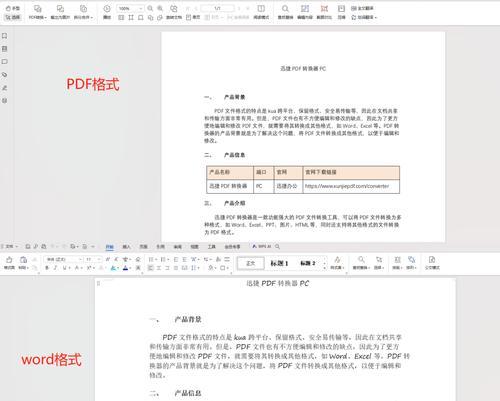Screen dimensions: 500x401
Task: Click the page number field showing 1/1
Action: pos(217,8)
